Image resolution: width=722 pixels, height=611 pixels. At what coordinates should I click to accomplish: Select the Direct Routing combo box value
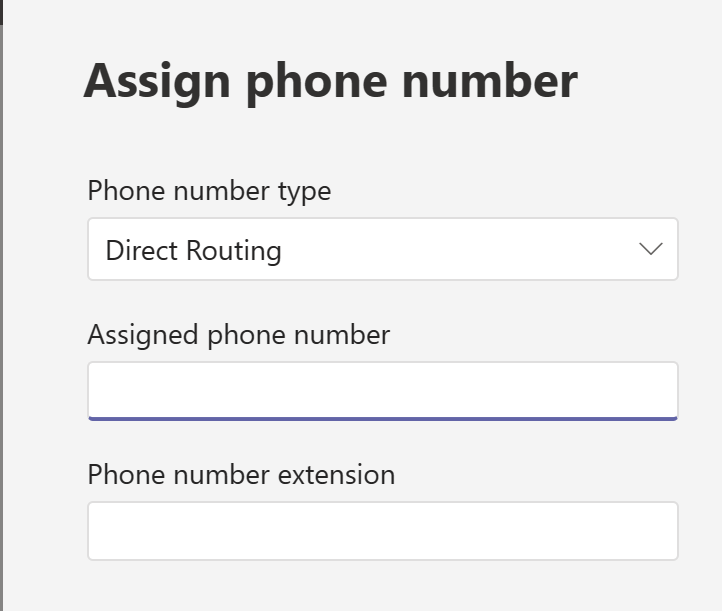(x=382, y=249)
